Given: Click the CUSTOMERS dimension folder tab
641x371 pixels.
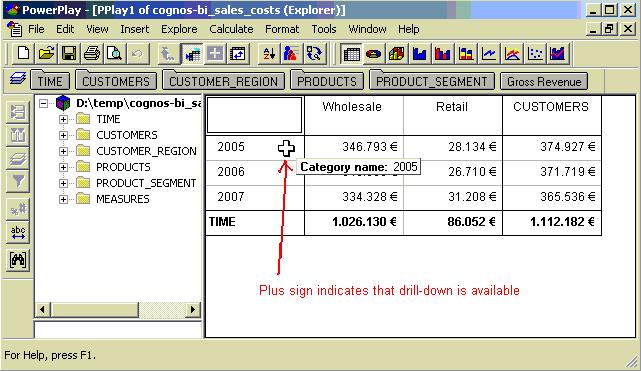Looking at the screenshot, I should [116, 81].
